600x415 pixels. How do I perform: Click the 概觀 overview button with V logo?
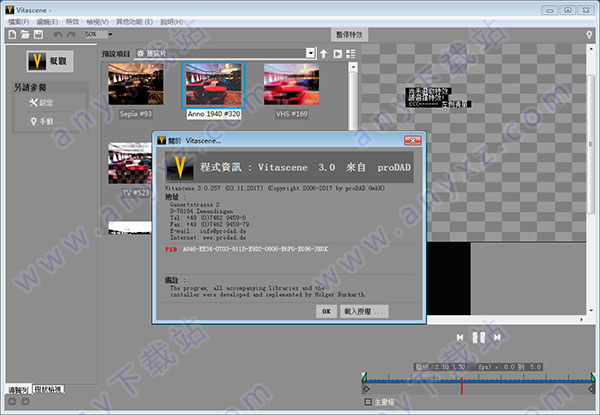pyautogui.click(x=50, y=61)
